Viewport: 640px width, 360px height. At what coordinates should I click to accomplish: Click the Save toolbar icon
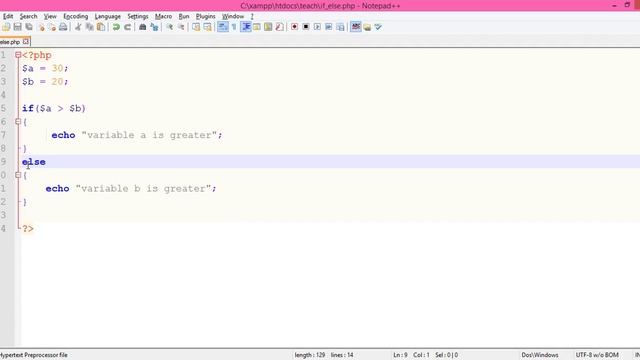(18, 27)
